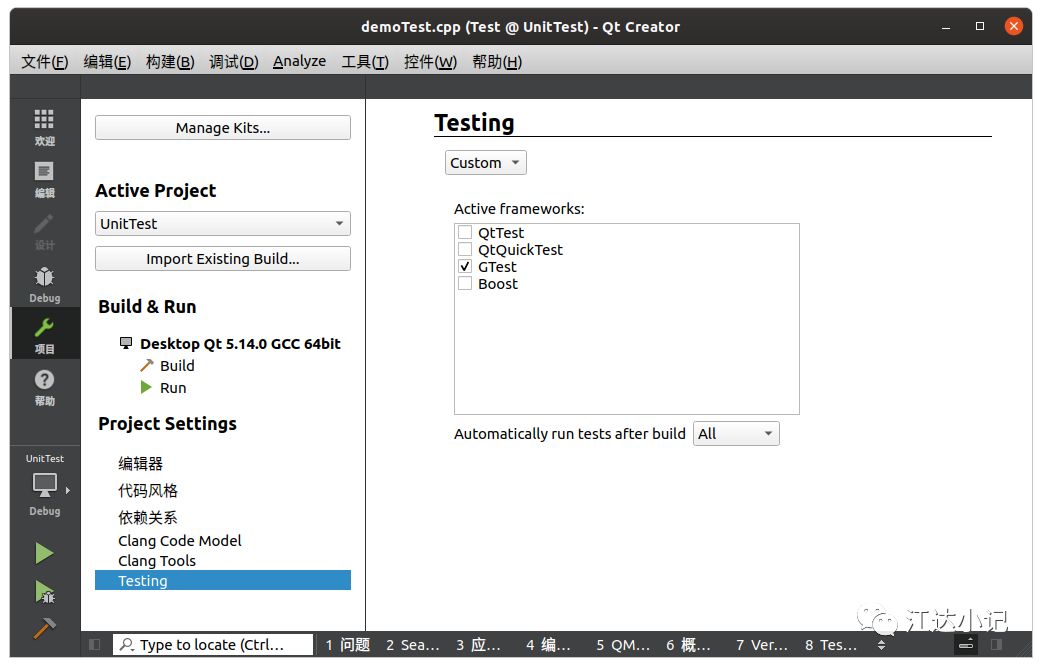Open the Custom settings dropdown
Image resolution: width=1042 pixels, height=667 pixels.
pos(486,163)
